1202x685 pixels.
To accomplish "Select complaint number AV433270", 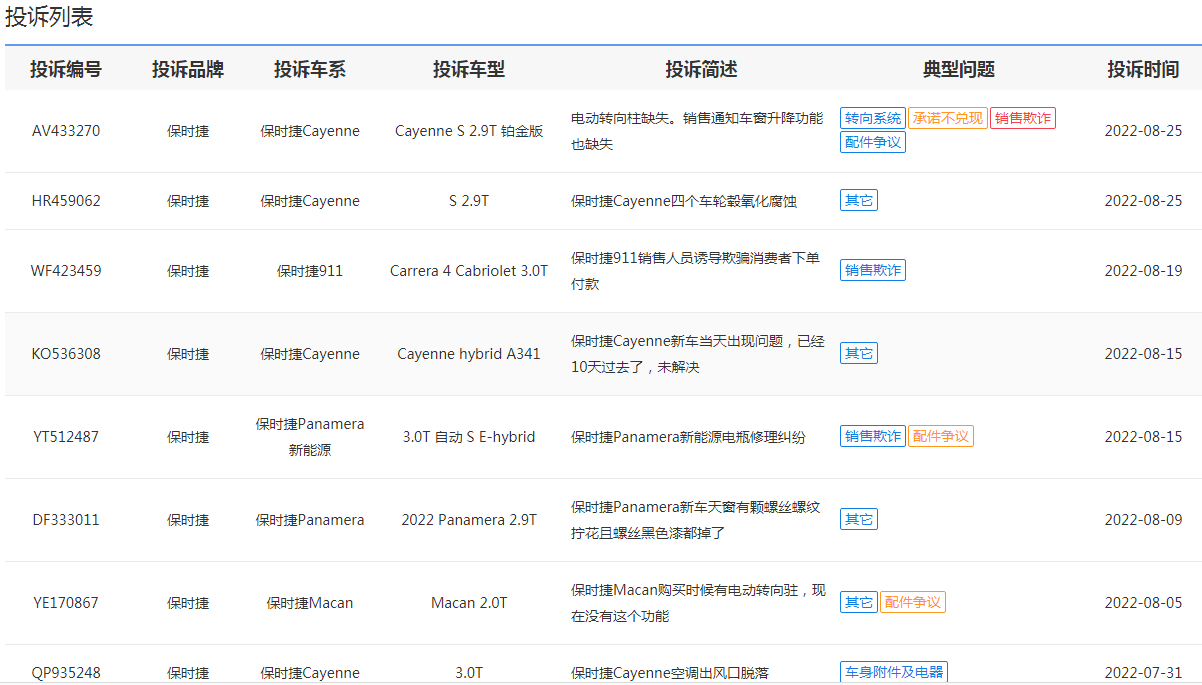I will [66, 131].
